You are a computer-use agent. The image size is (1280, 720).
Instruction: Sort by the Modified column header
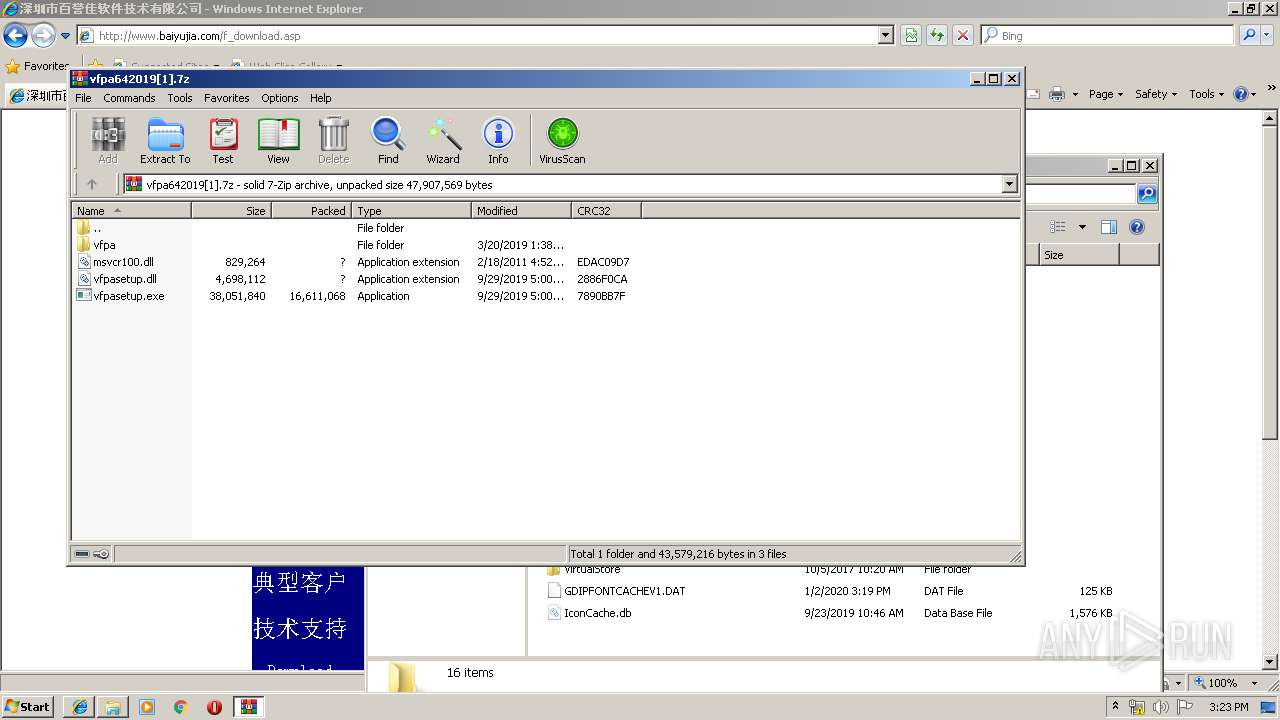click(521, 211)
